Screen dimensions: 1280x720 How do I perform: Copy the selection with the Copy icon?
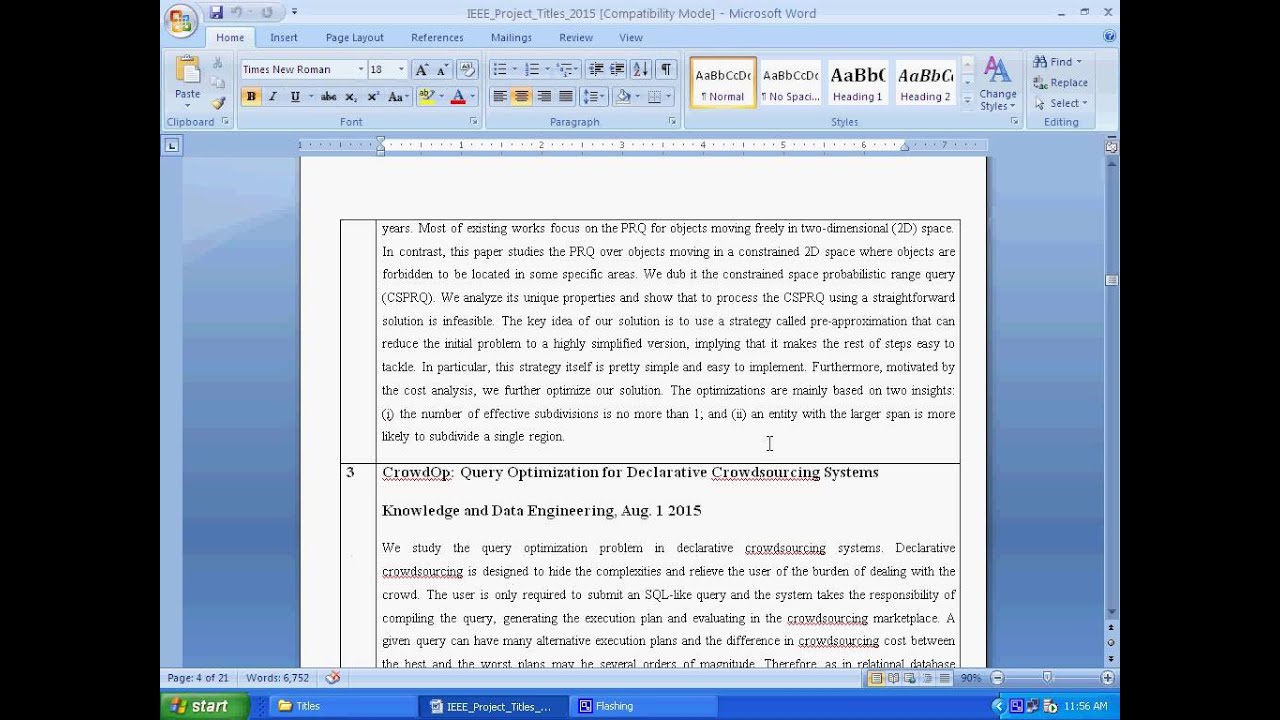(x=218, y=83)
